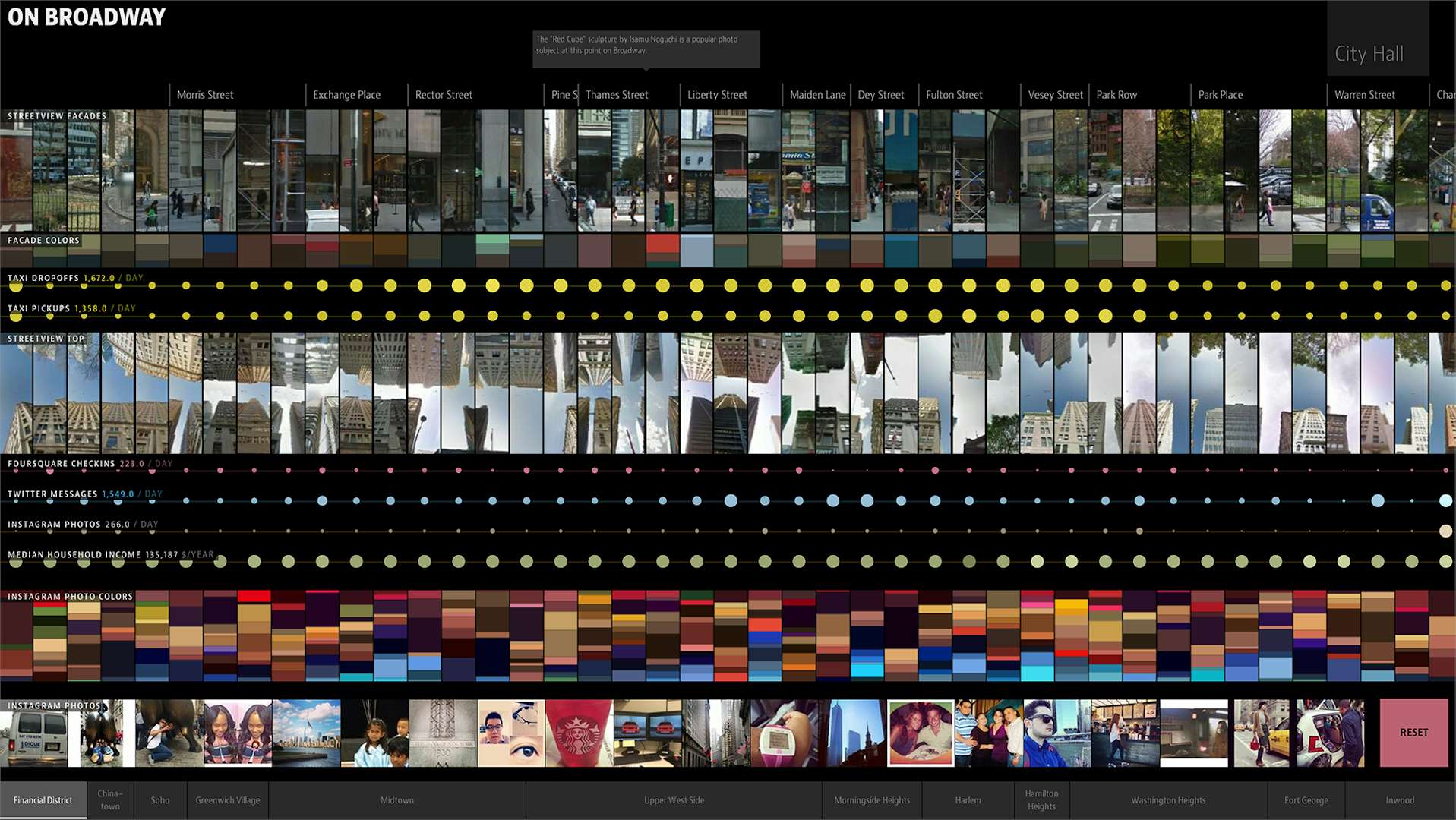Open the Harlem neighborhood section

(968, 800)
